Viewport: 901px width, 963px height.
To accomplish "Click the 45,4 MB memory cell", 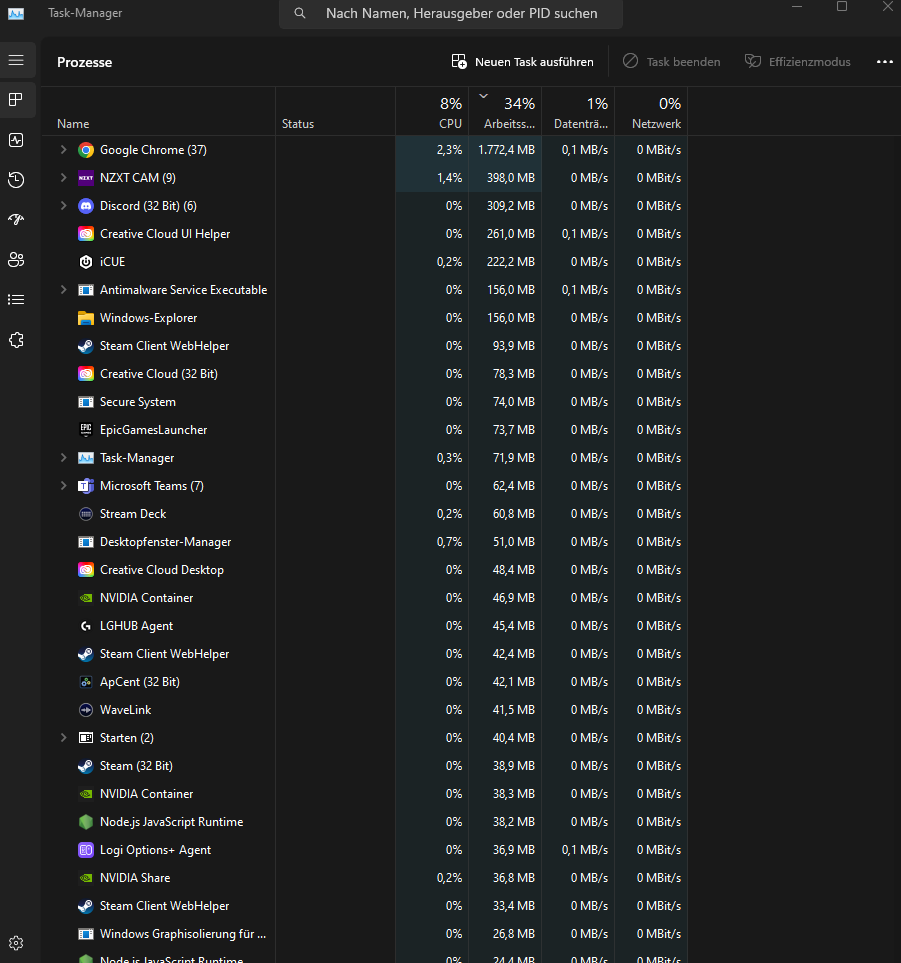I will 505,626.
